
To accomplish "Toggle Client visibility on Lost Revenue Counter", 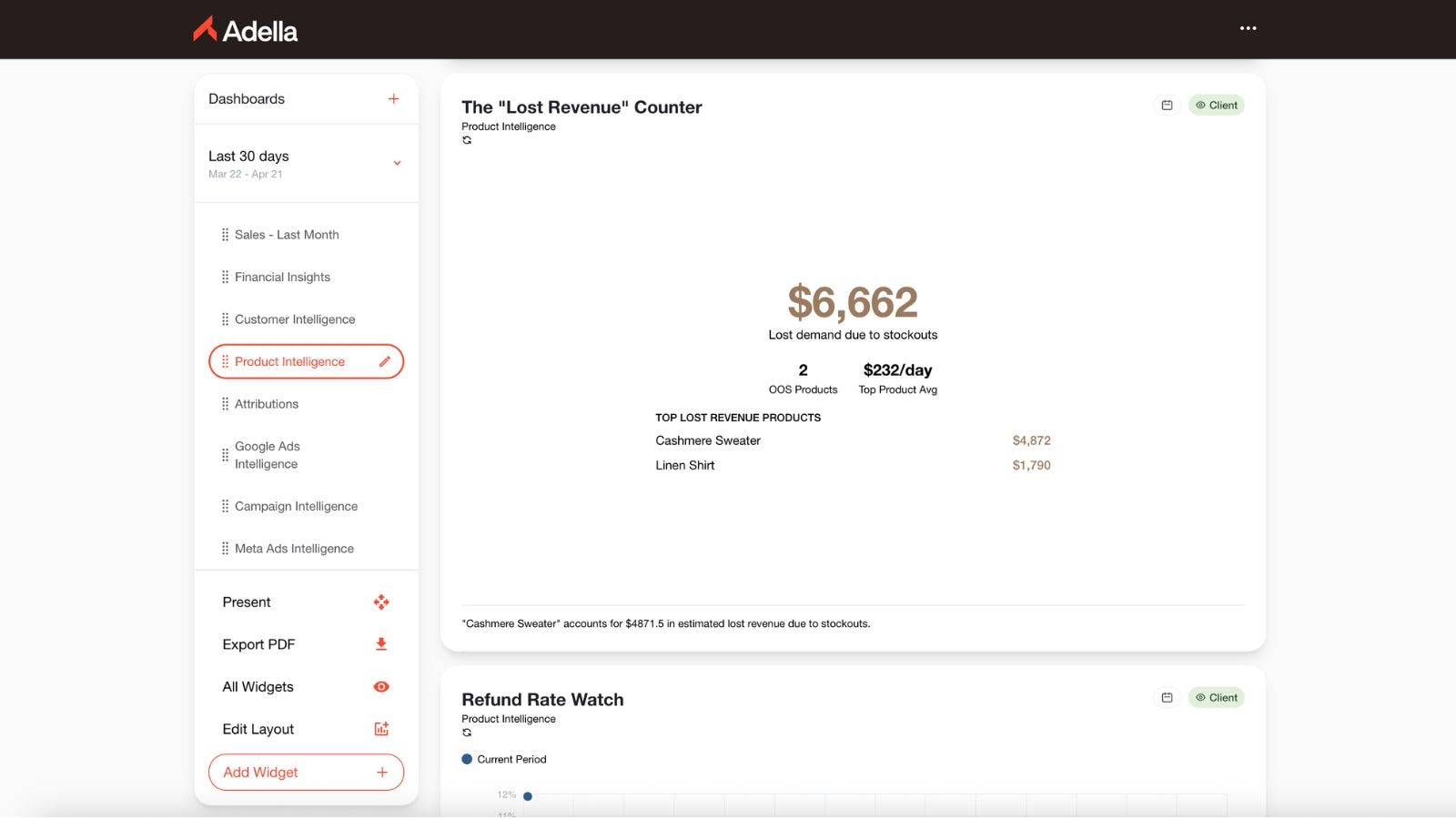I will click(1216, 106).
